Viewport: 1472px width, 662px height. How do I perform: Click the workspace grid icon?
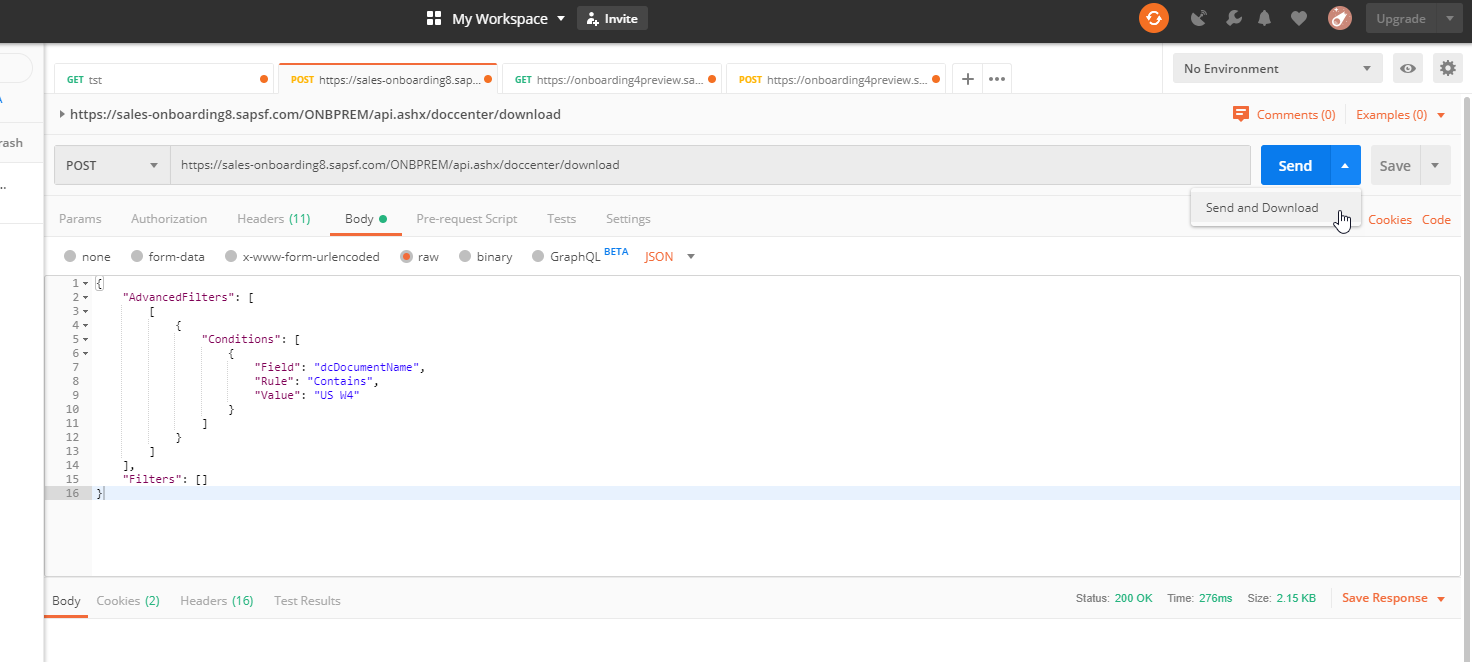[x=434, y=18]
